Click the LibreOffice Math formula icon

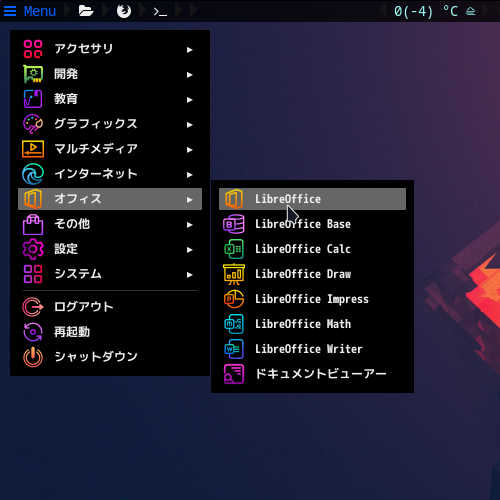[x=234, y=324]
